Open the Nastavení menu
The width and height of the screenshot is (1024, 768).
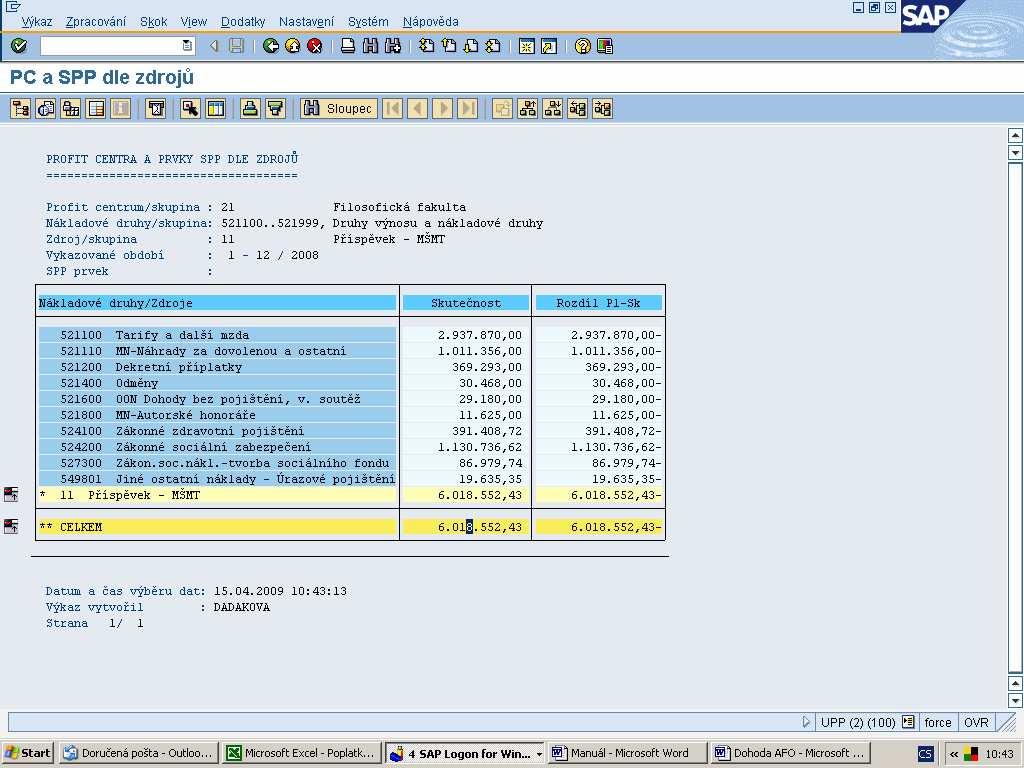coord(306,22)
